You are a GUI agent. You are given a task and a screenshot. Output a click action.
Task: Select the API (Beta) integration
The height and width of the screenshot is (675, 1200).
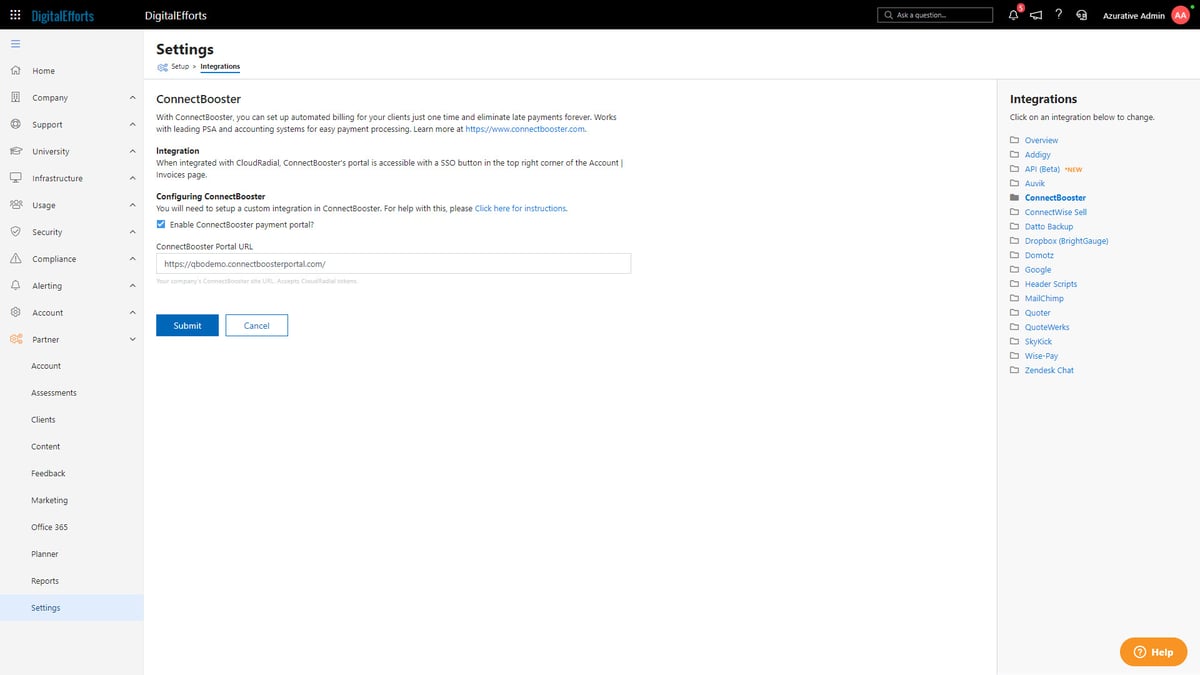pos(1042,169)
